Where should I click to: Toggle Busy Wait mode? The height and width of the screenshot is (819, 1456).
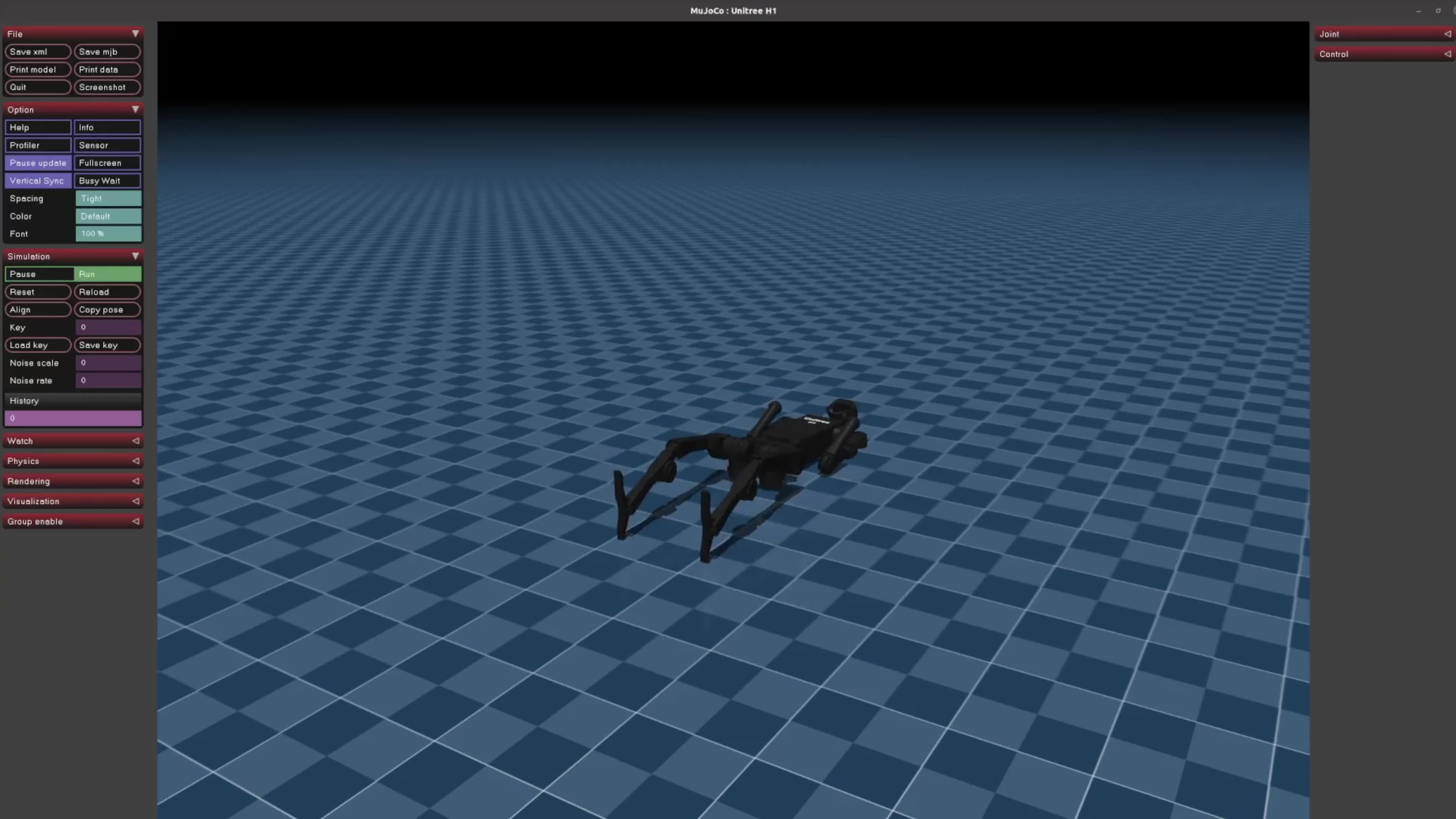pyautogui.click(x=108, y=180)
